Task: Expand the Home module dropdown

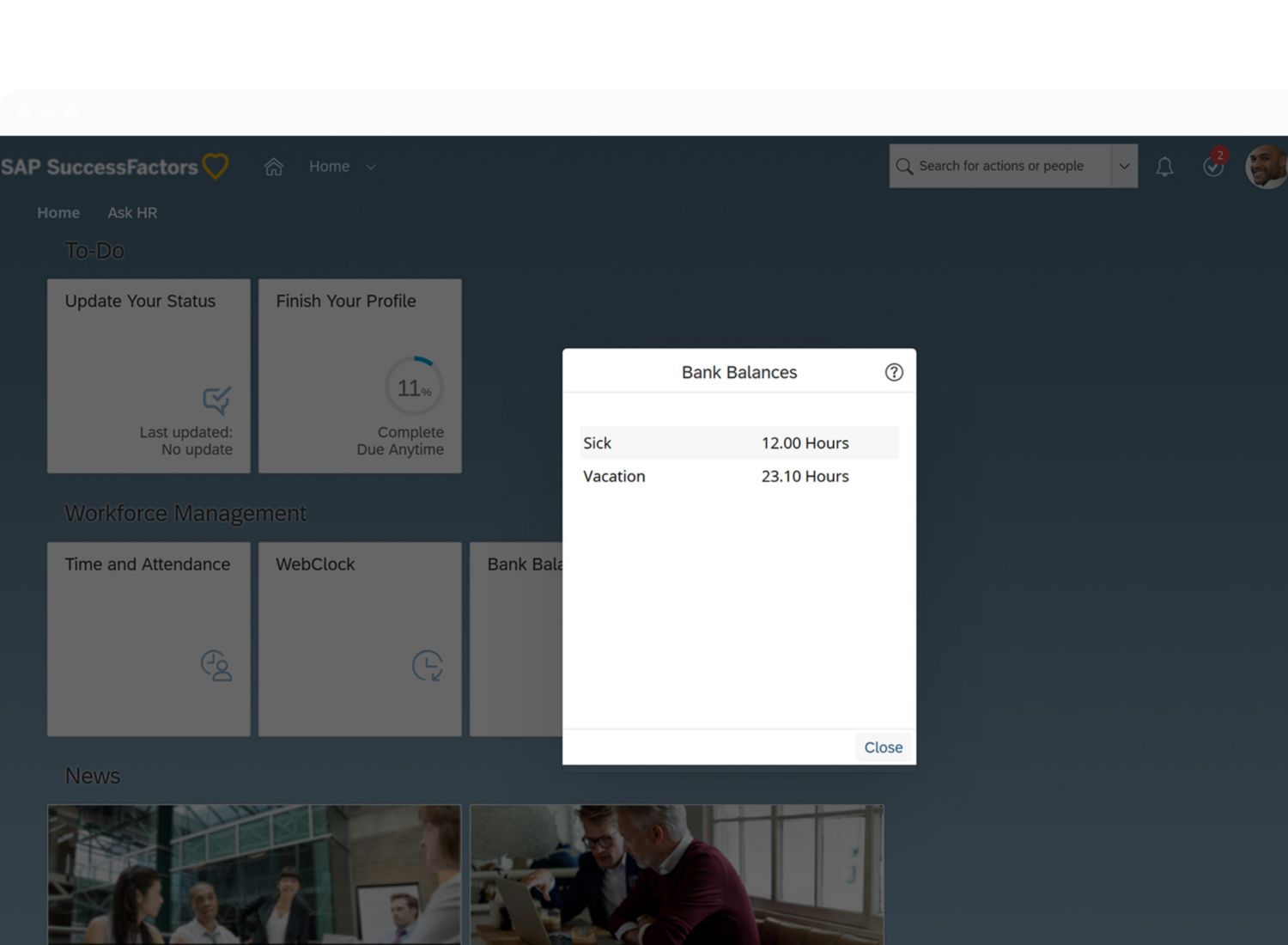Action: 370,167
